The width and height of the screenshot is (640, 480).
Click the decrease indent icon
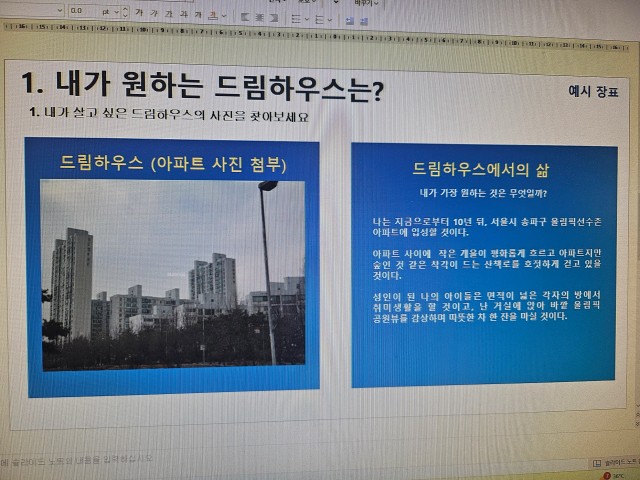point(350,20)
